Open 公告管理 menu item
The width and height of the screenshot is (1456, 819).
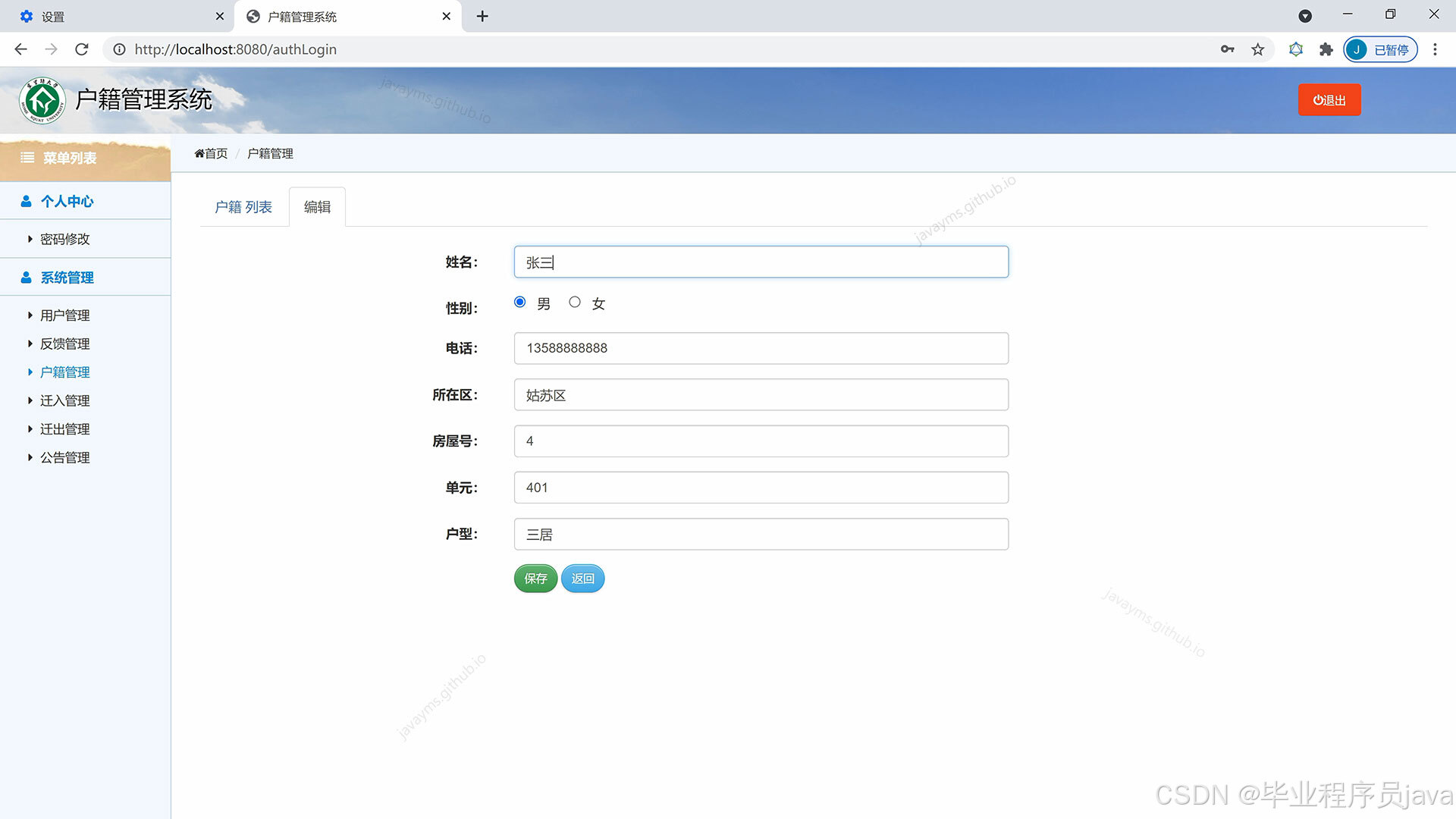pos(65,458)
